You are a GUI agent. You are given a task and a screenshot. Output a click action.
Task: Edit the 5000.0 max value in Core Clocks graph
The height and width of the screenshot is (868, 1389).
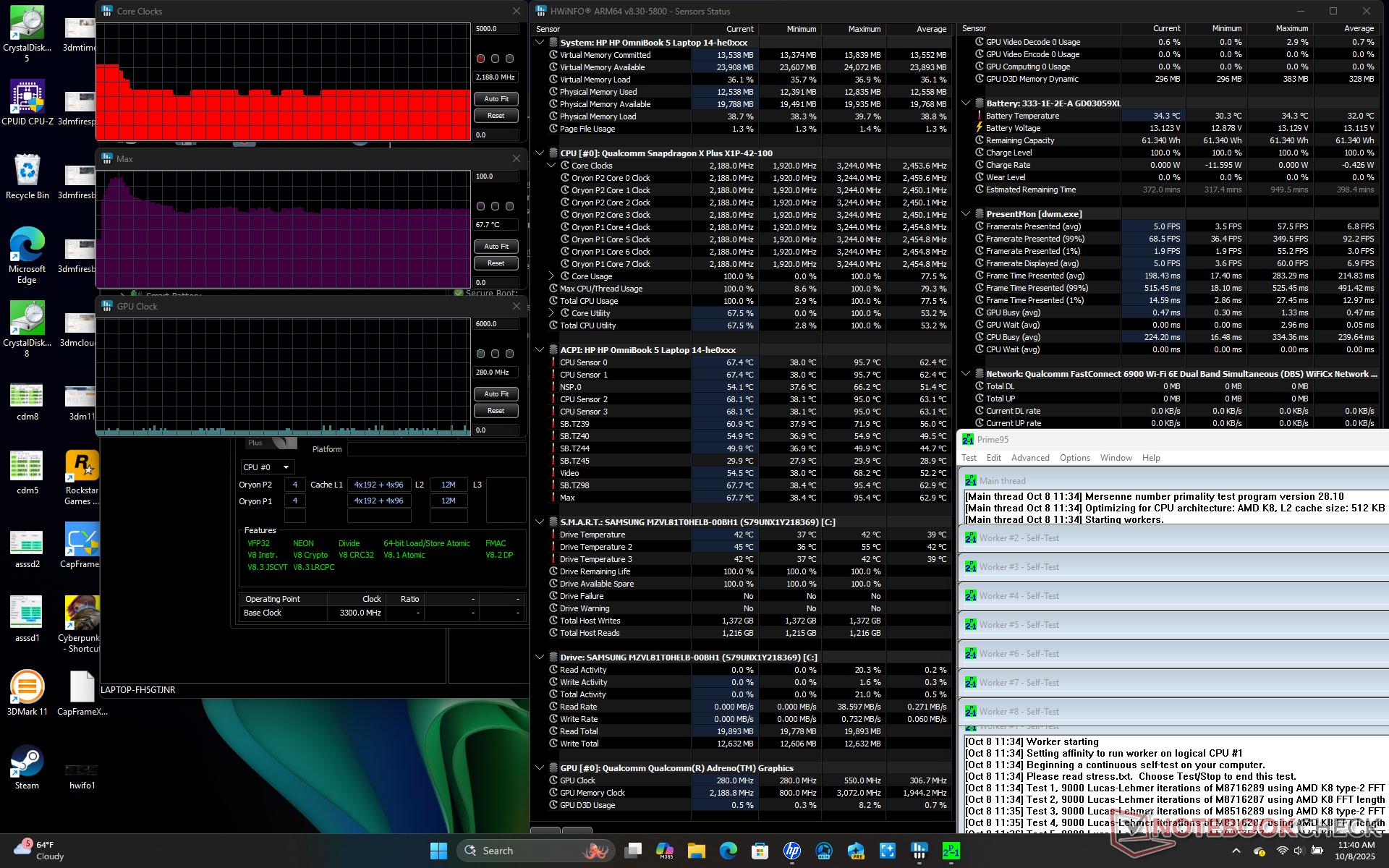(496, 29)
